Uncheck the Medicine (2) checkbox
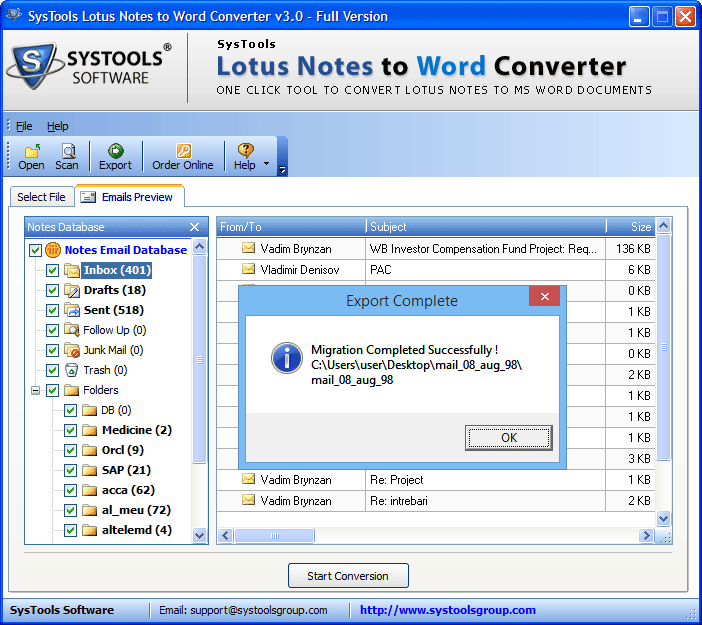 (x=70, y=430)
